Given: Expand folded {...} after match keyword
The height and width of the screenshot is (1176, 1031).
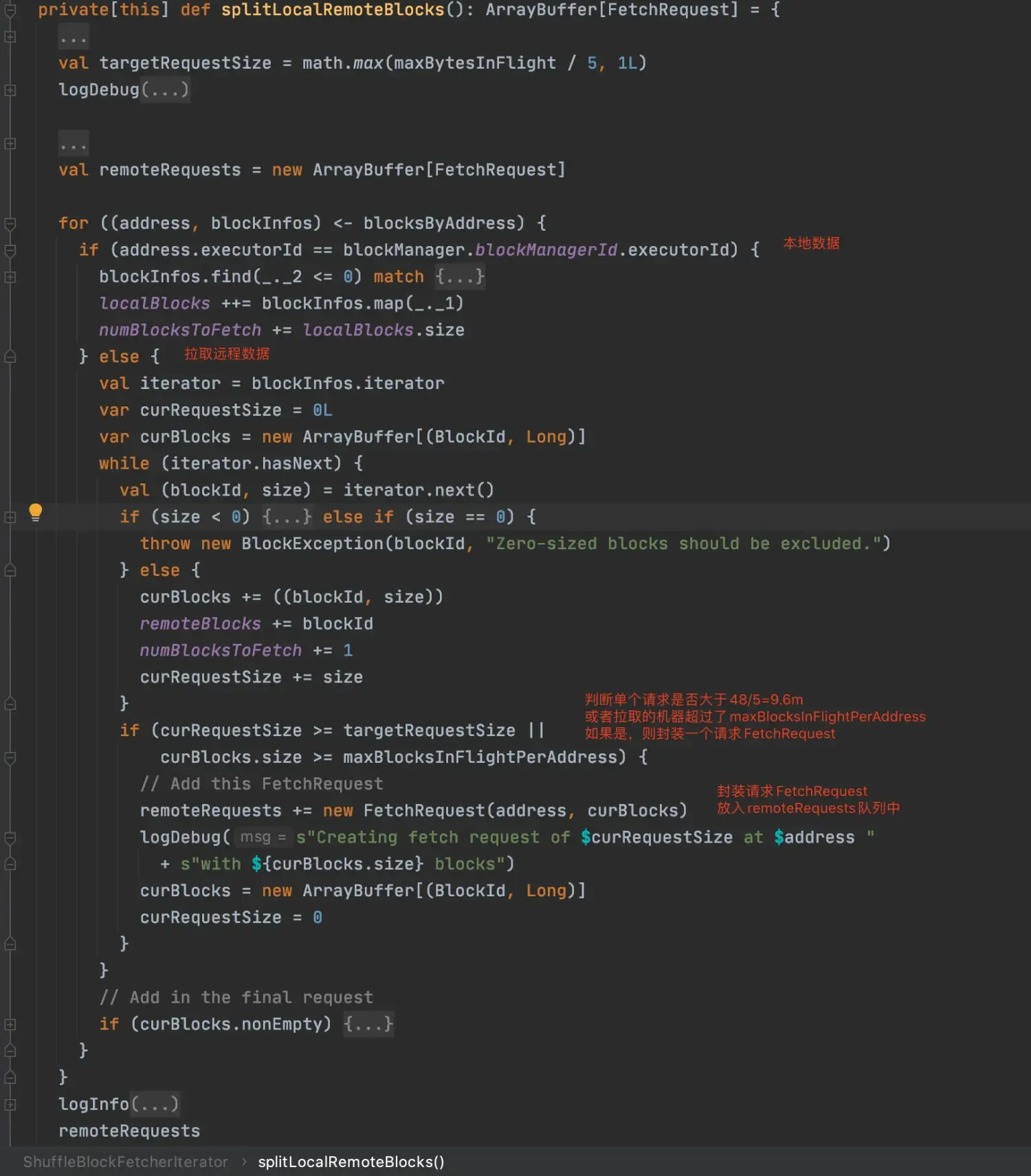Looking at the screenshot, I should (x=460, y=277).
